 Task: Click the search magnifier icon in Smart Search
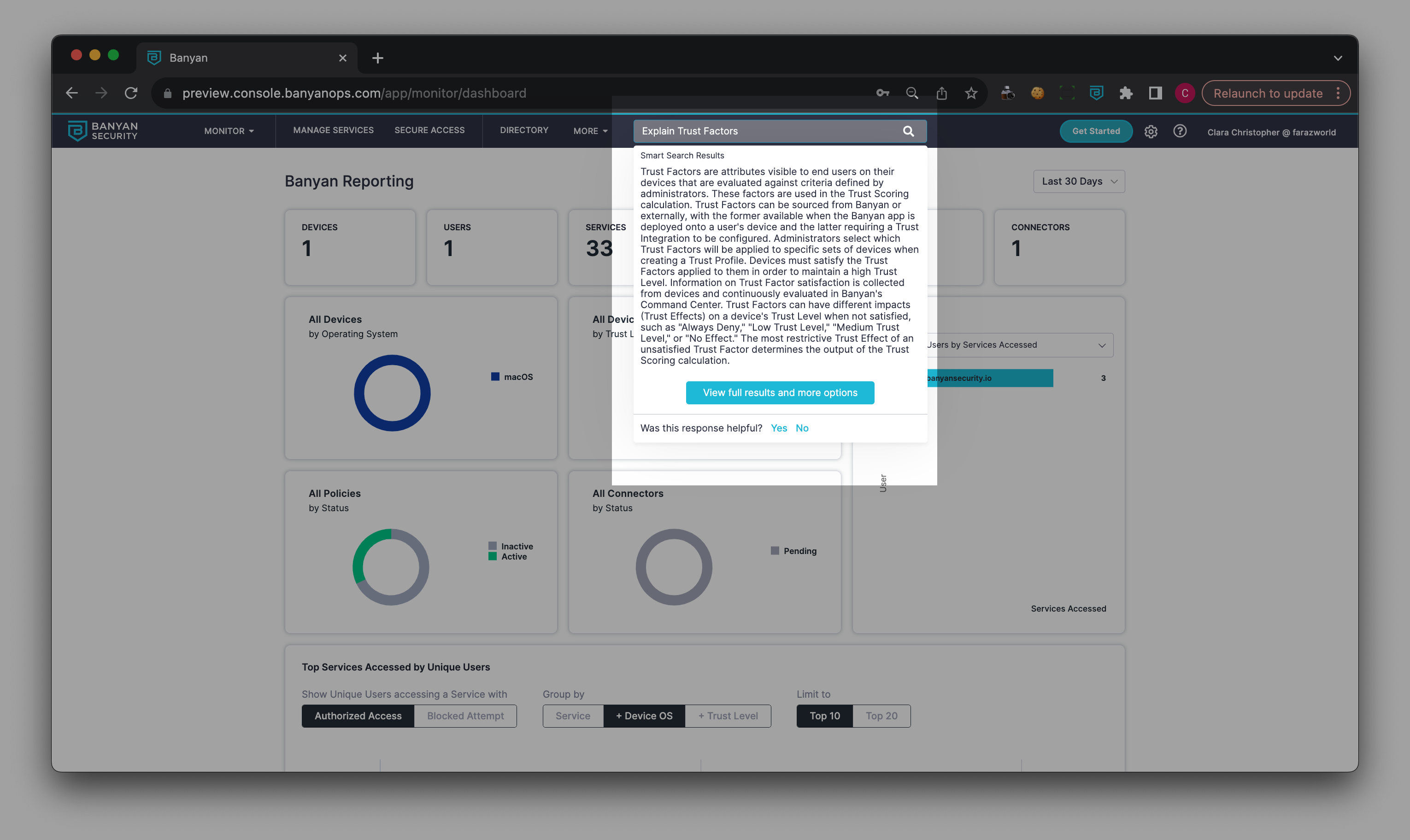[x=908, y=131]
